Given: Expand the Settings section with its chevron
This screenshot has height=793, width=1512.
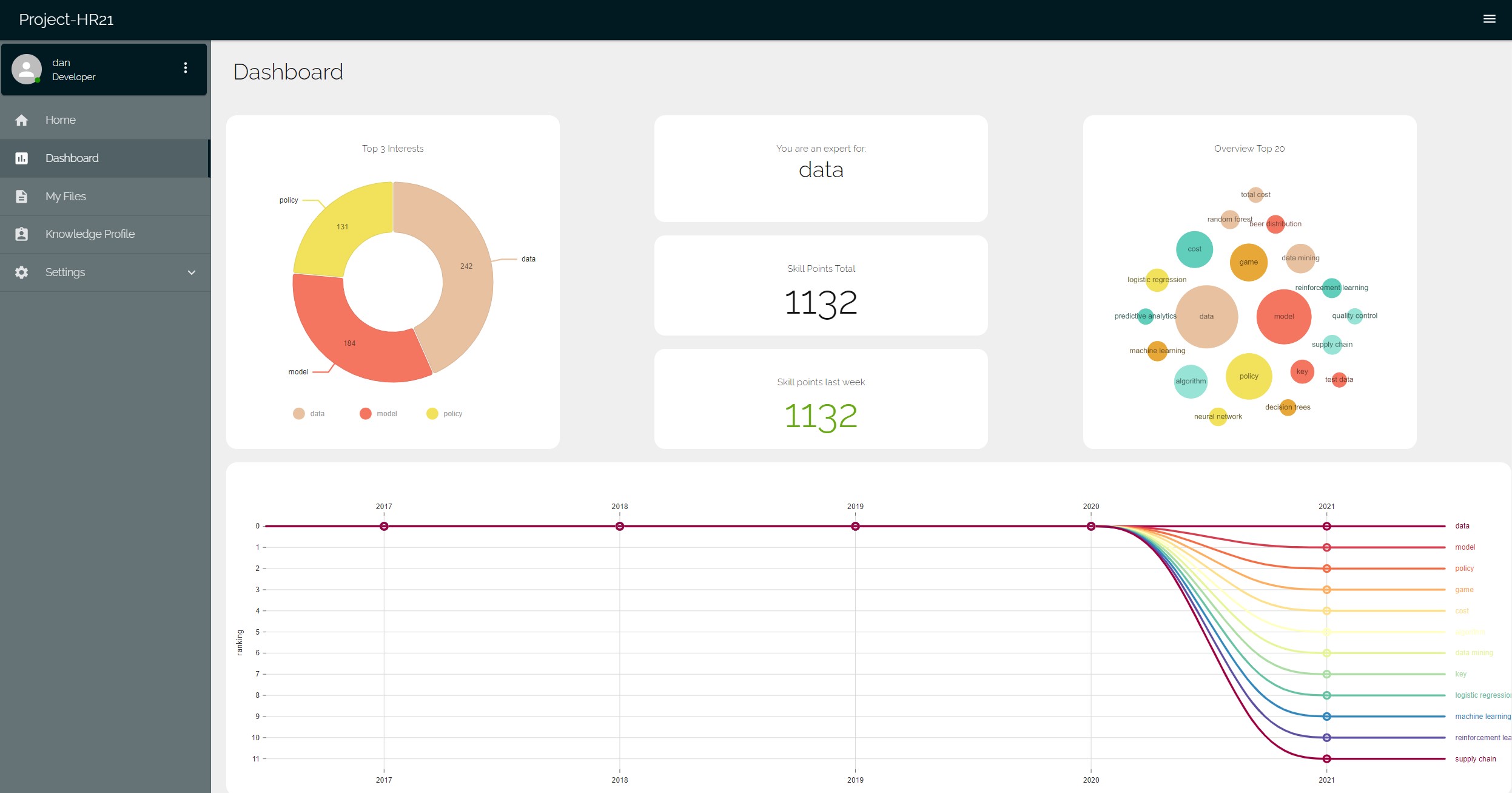Looking at the screenshot, I should pos(192,272).
